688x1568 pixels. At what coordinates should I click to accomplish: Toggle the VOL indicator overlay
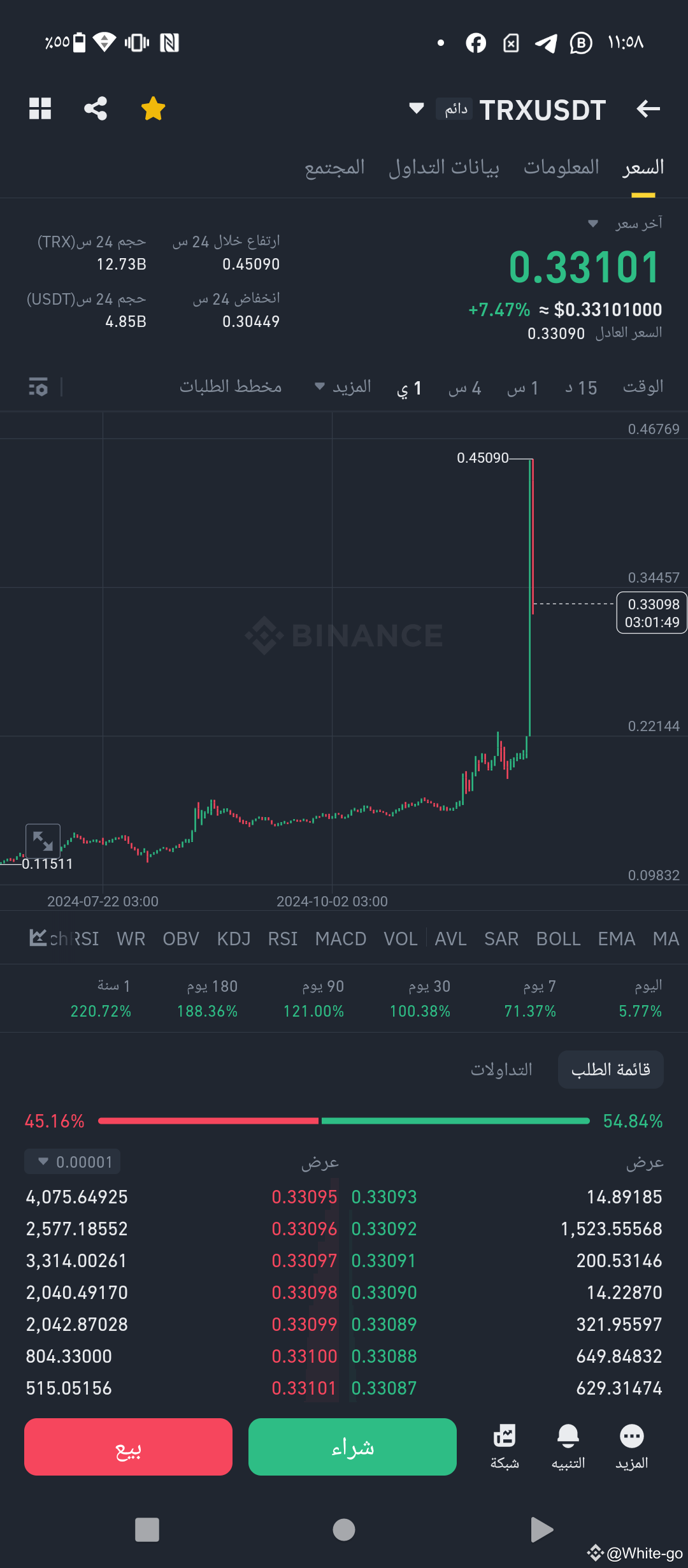click(x=400, y=938)
